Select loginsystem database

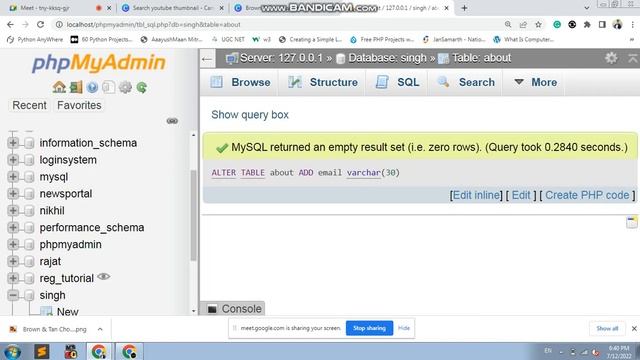pos(68,160)
